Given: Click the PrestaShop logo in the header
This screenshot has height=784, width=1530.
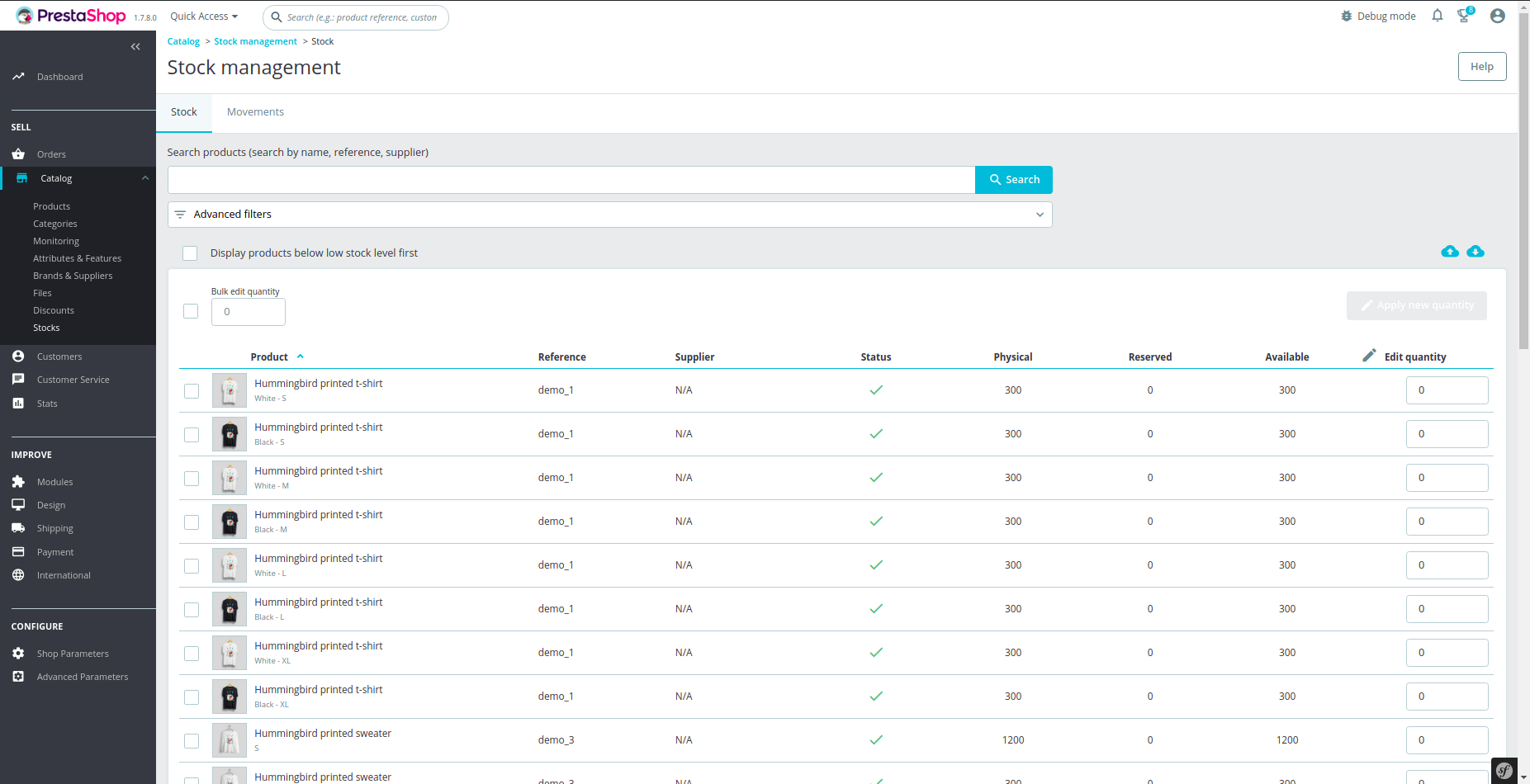Looking at the screenshot, I should click(70, 15).
